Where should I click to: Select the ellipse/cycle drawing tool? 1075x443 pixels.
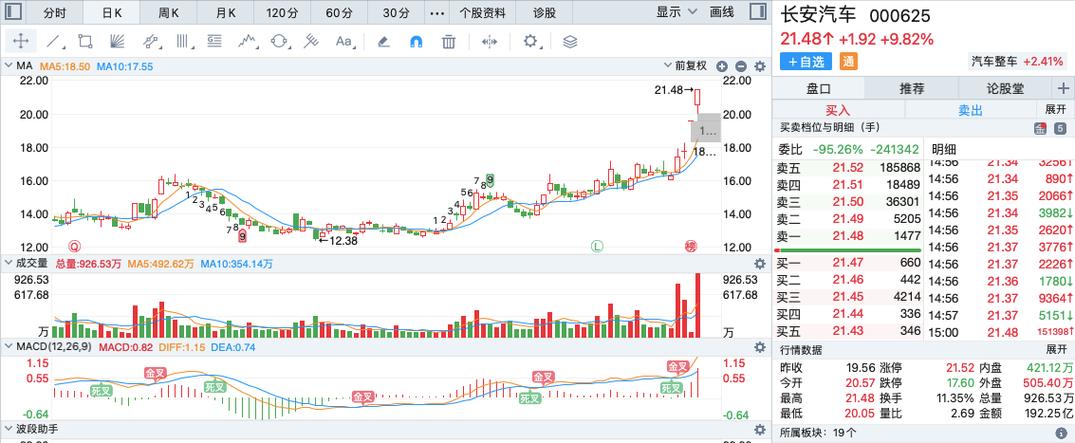(279, 41)
